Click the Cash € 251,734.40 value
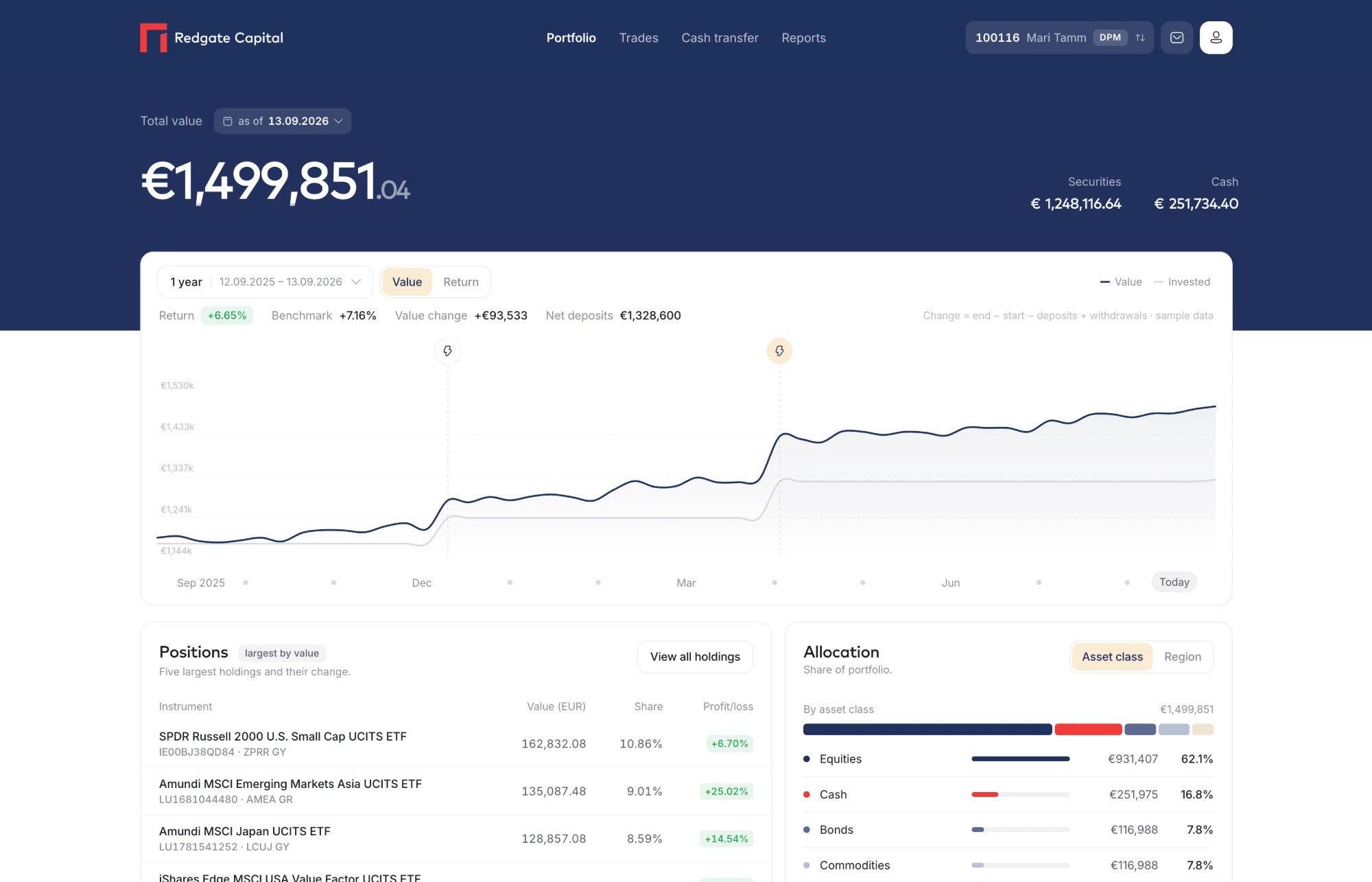1372x882 pixels. [1196, 204]
